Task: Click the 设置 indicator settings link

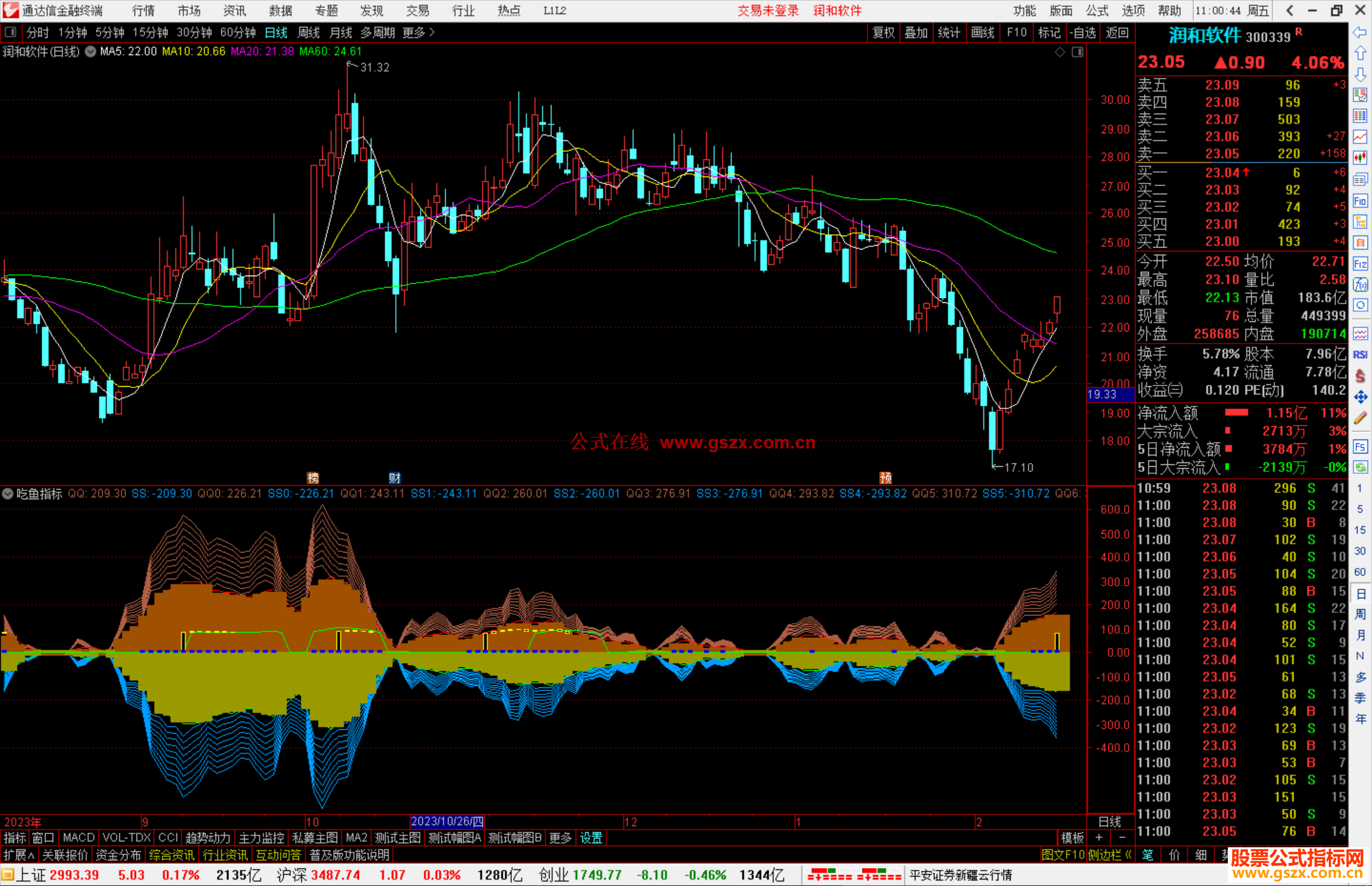Action: (x=591, y=838)
